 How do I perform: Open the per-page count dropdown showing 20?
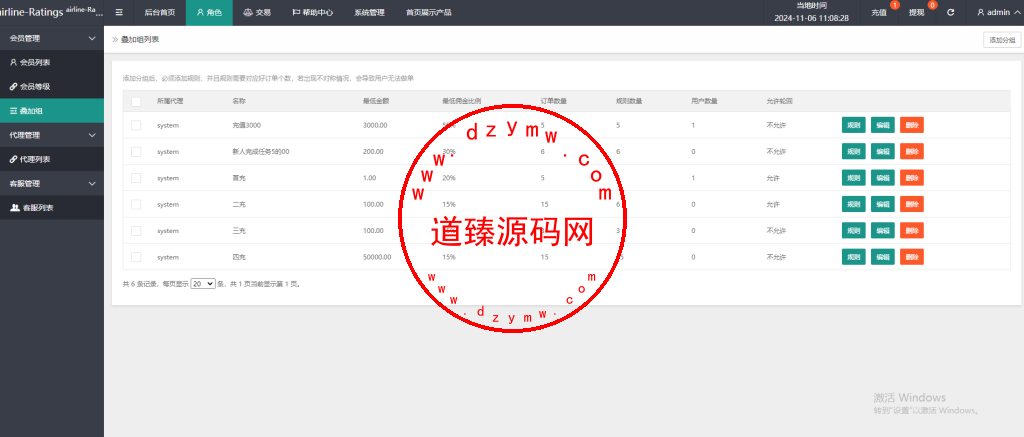tap(202, 283)
